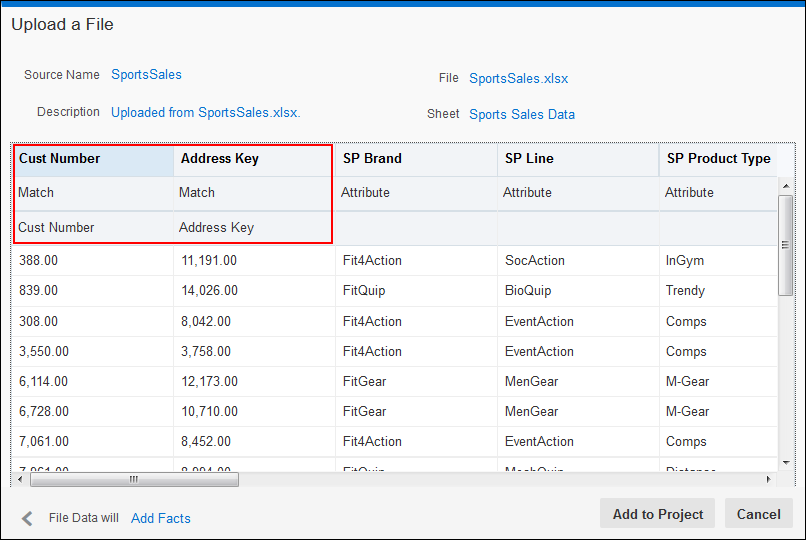Screen dimensions: 806x540
Task: Click the horizontal scrollbar right arrow
Action: (769, 479)
